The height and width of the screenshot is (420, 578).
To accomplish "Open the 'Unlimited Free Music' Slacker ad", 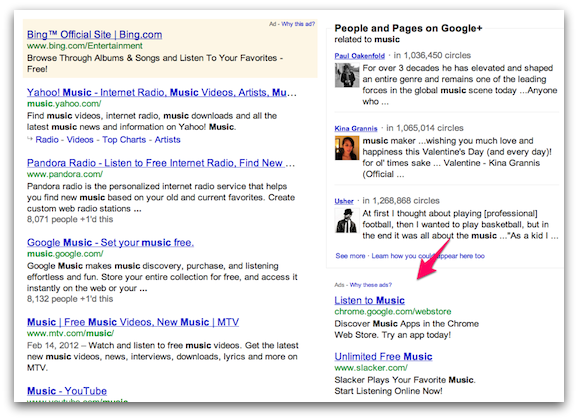I will pyautogui.click(x=383, y=356).
